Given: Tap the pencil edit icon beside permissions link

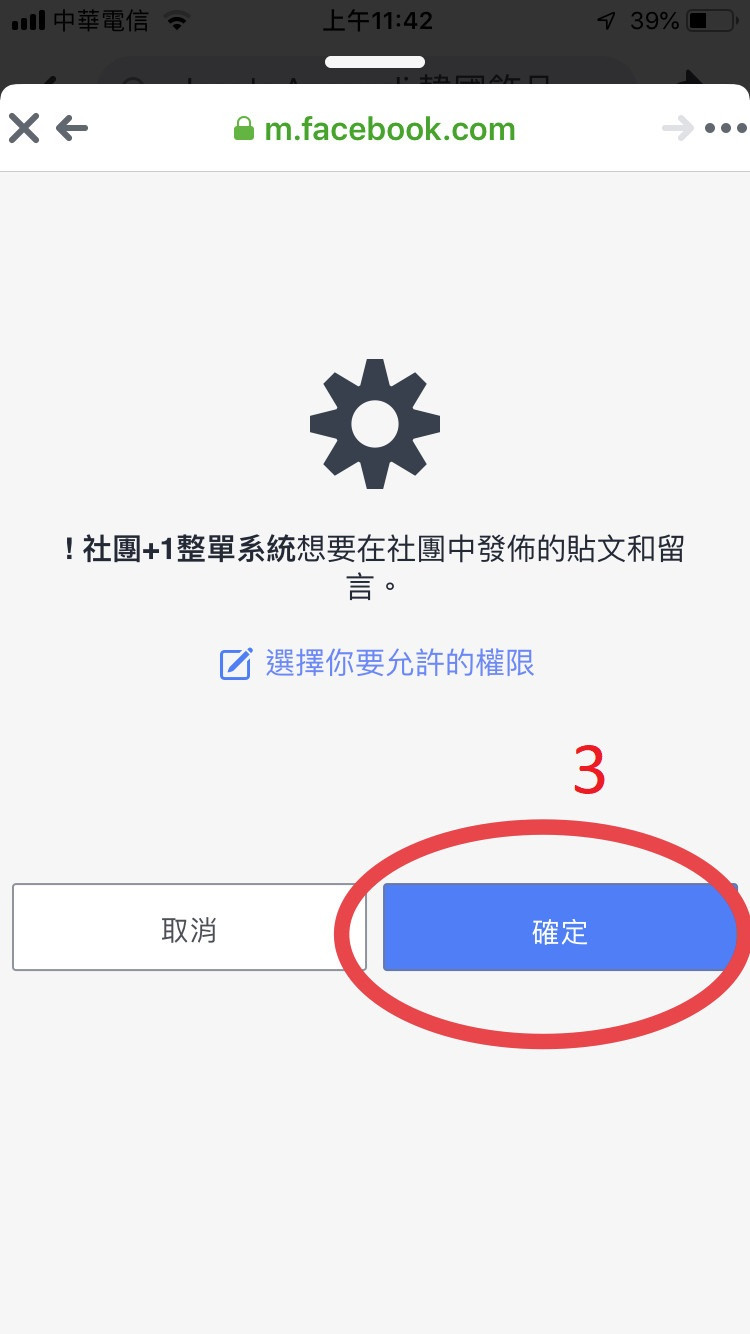Looking at the screenshot, I should (235, 664).
